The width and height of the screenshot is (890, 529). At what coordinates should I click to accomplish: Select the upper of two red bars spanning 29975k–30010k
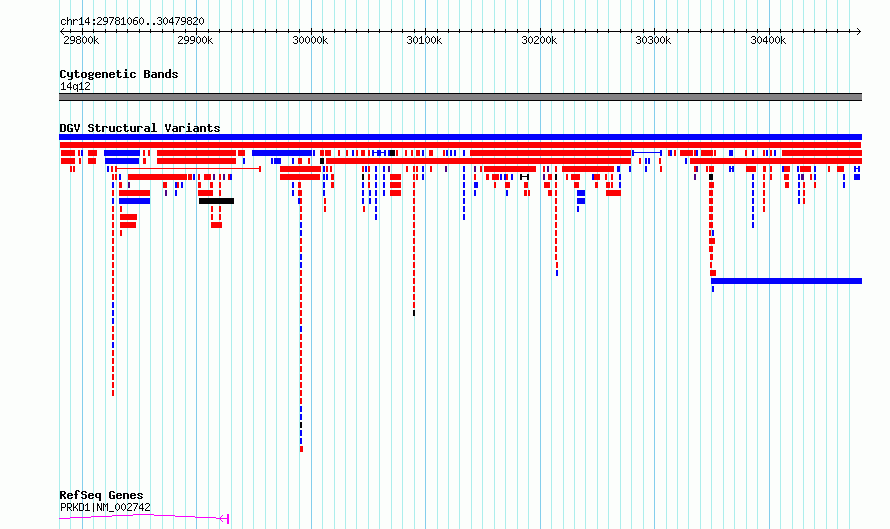click(301, 169)
